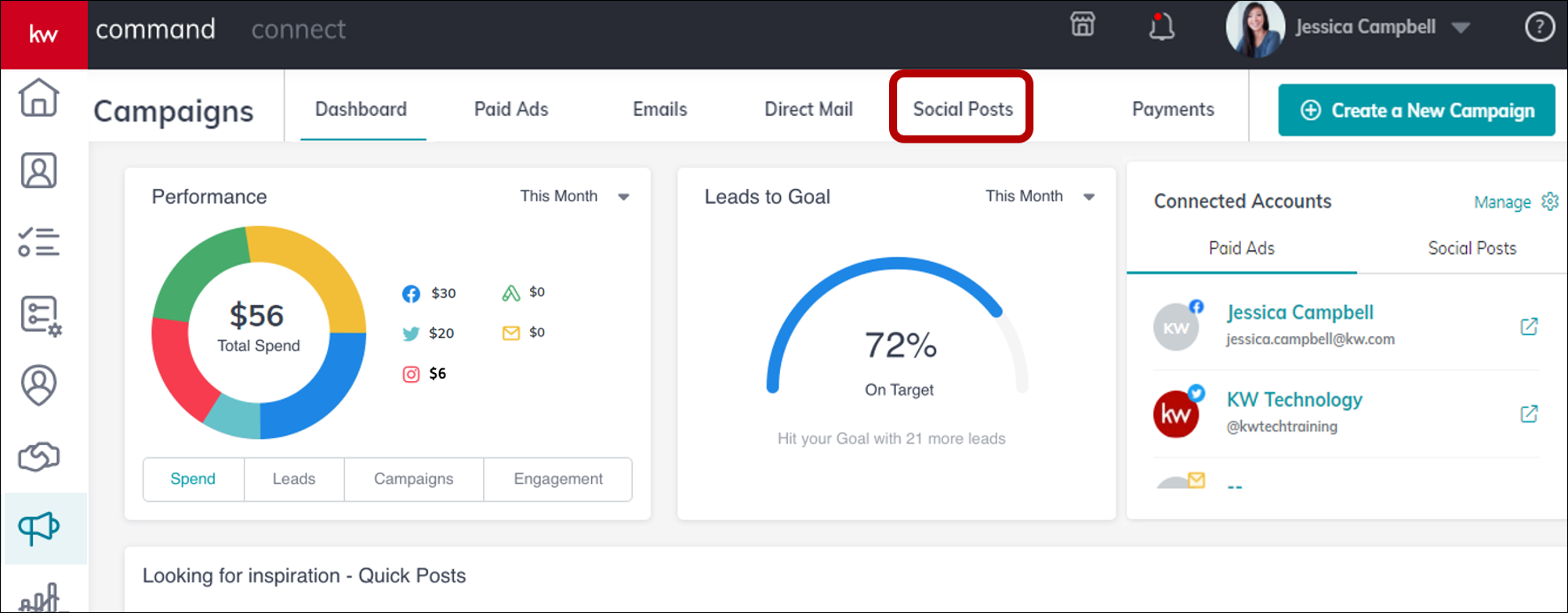The height and width of the screenshot is (613, 1568).
Task: Switch to the Direct Mail tab
Action: pyautogui.click(x=808, y=109)
